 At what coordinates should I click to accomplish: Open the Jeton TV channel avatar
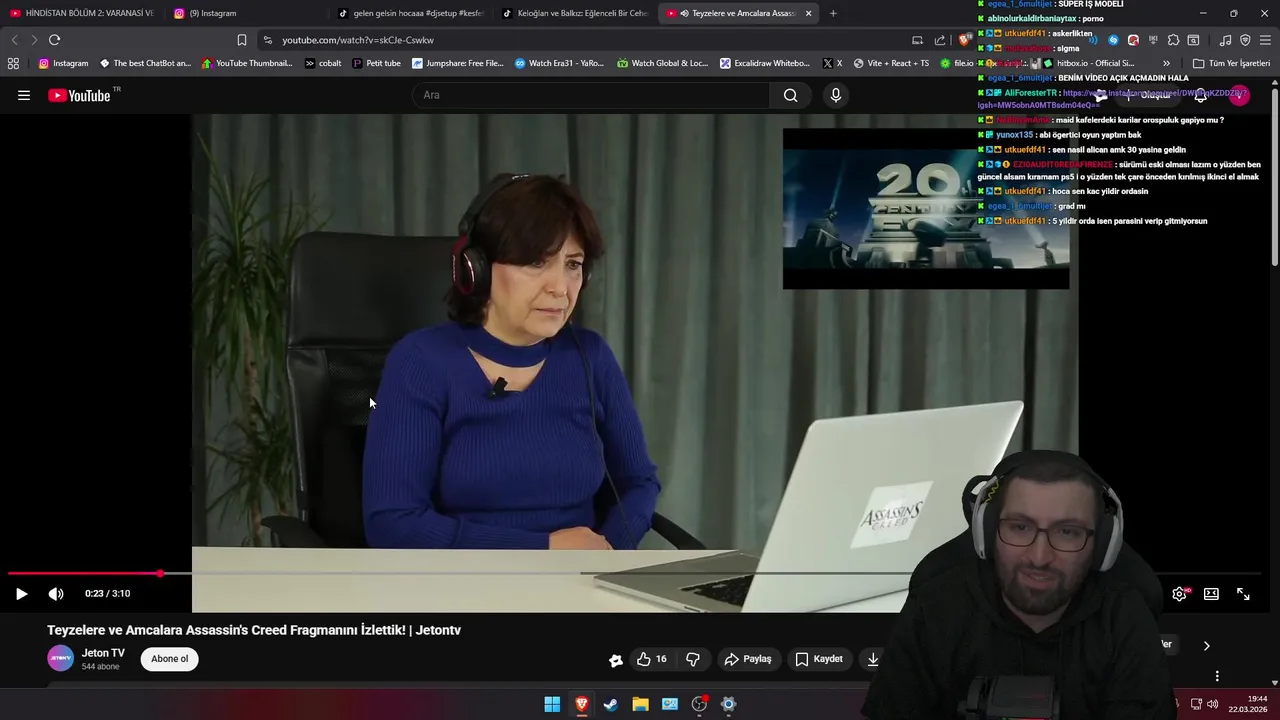coord(61,659)
